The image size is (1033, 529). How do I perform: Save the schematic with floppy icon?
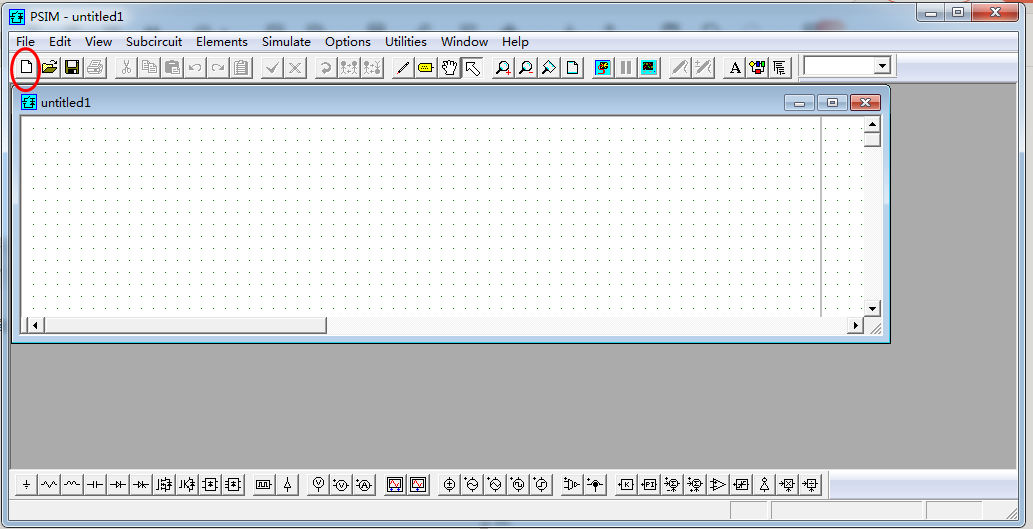[72, 67]
